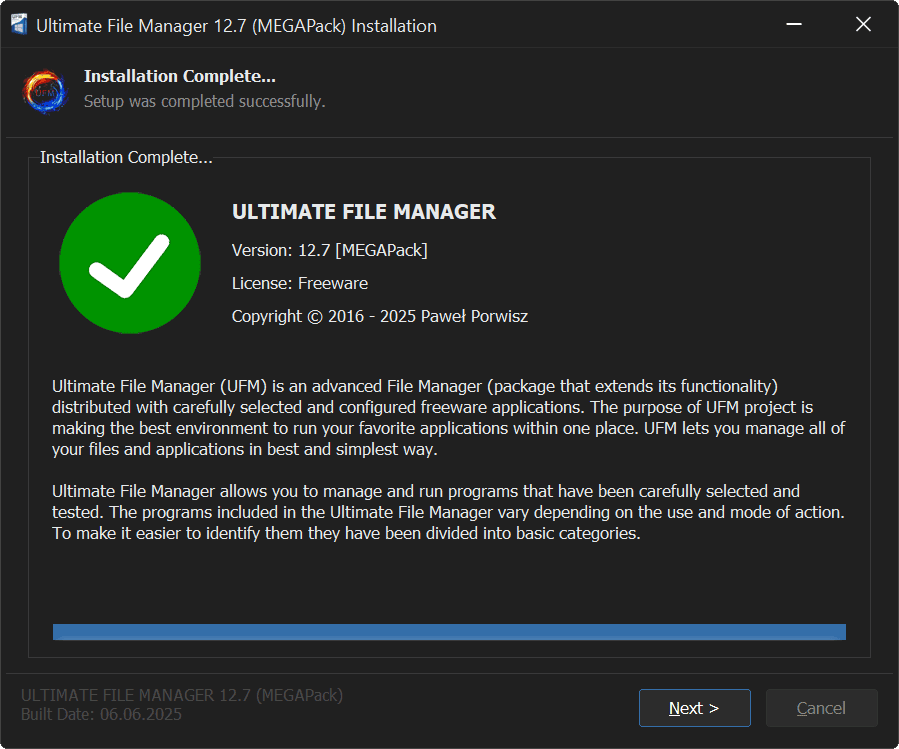Click the green checkmark success icon

[x=131, y=262]
